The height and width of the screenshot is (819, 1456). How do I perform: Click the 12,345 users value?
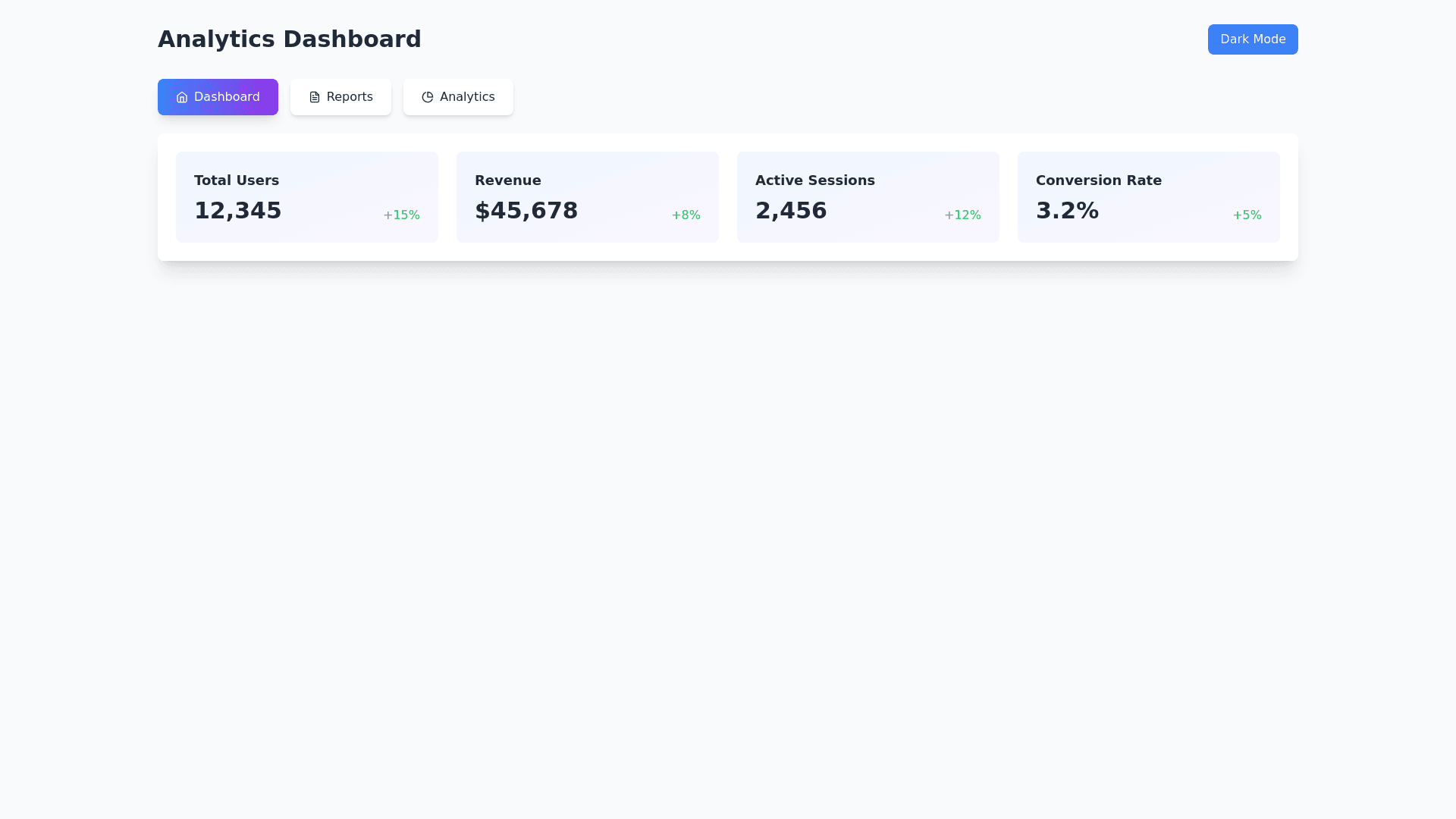pyautogui.click(x=237, y=211)
